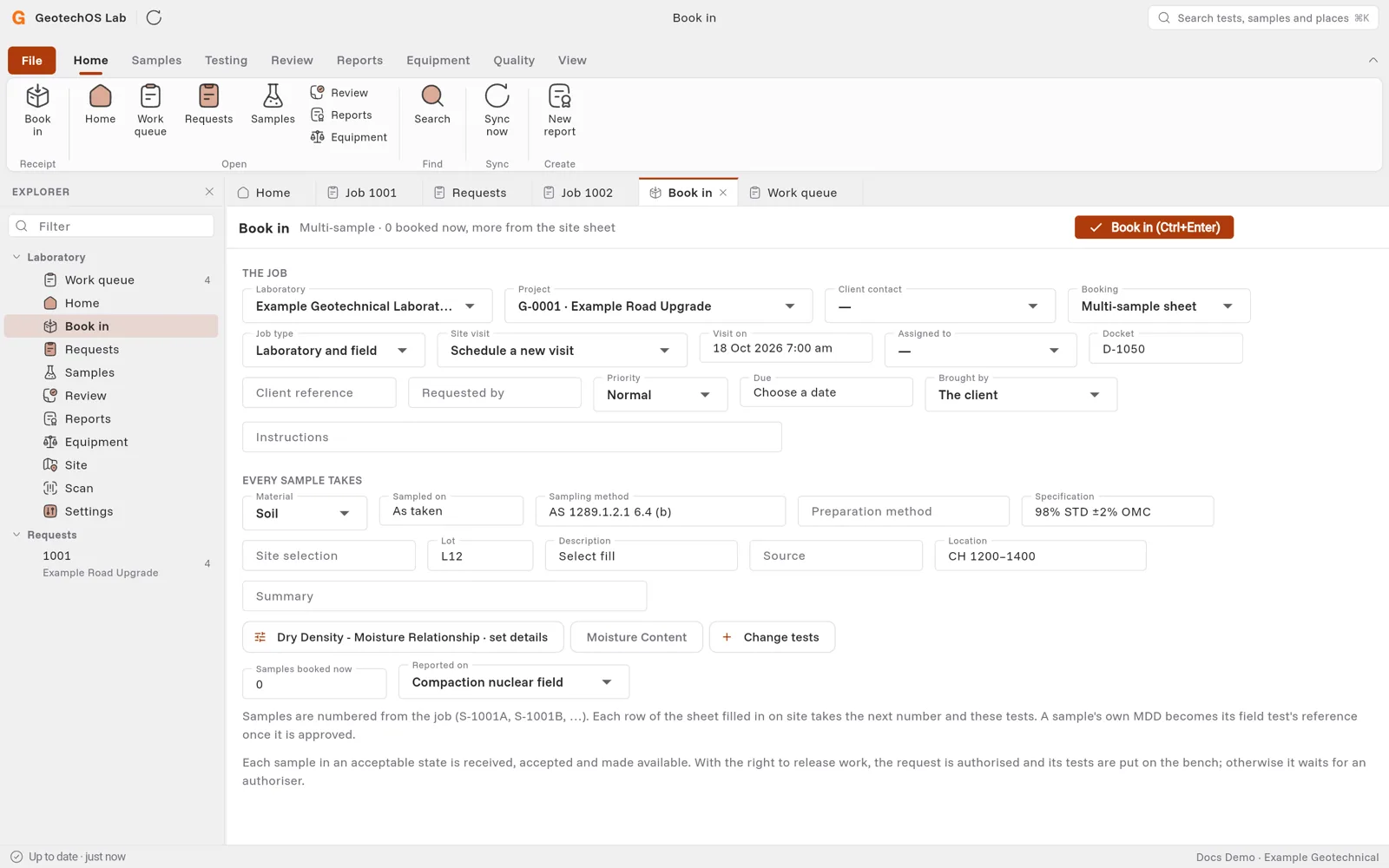Trigger Sync now in the ribbon
Image resolution: width=1389 pixels, height=868 pixels.
click(497, 110)
